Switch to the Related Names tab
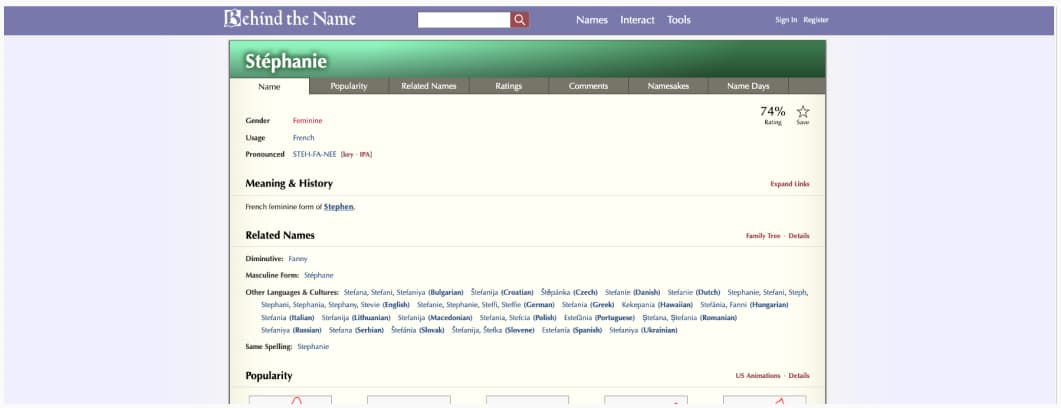This screenshot has height=408, width=1061. pyautogui.click(x=429, y=86)
